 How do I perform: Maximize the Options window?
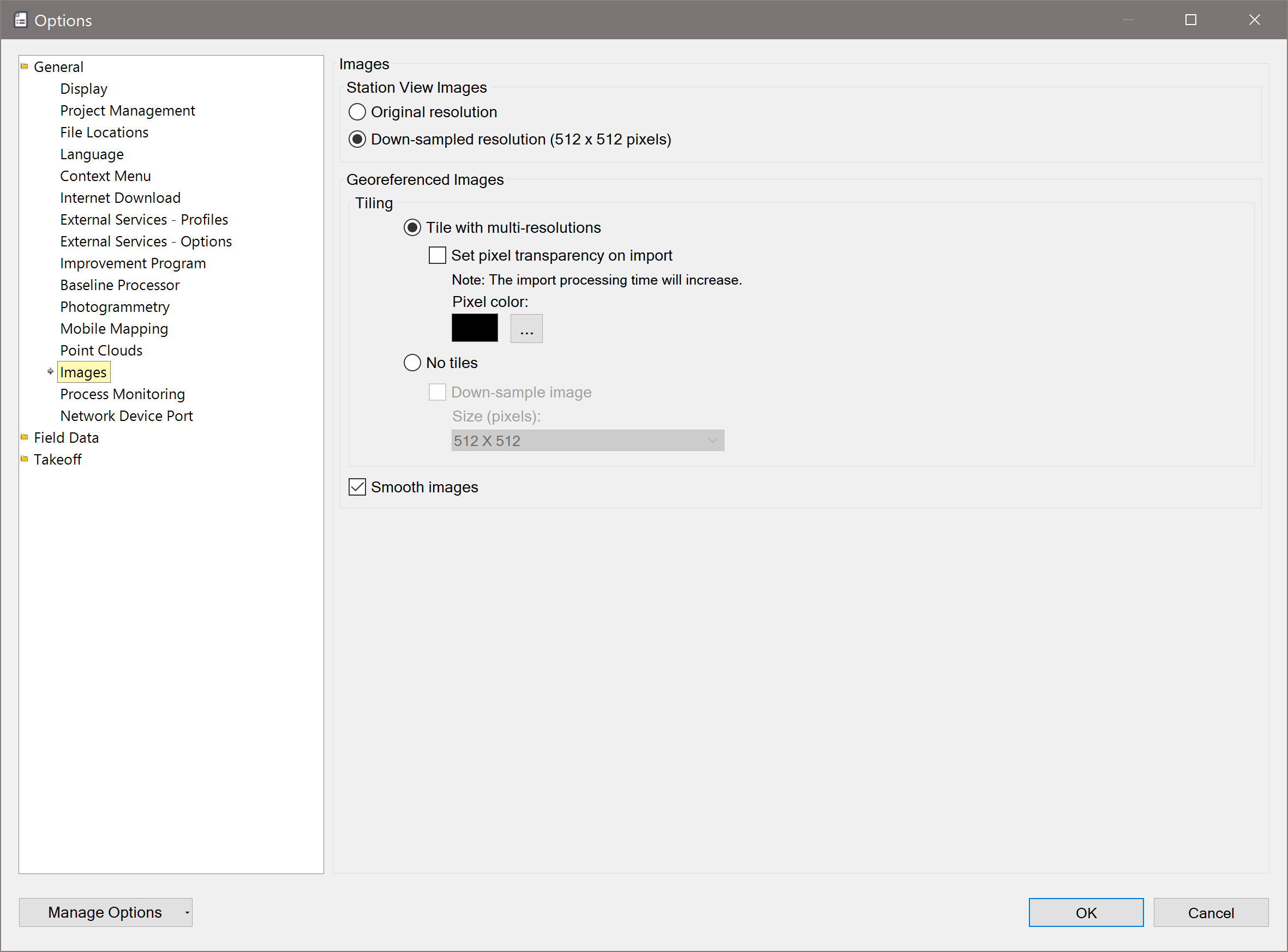1190,20
